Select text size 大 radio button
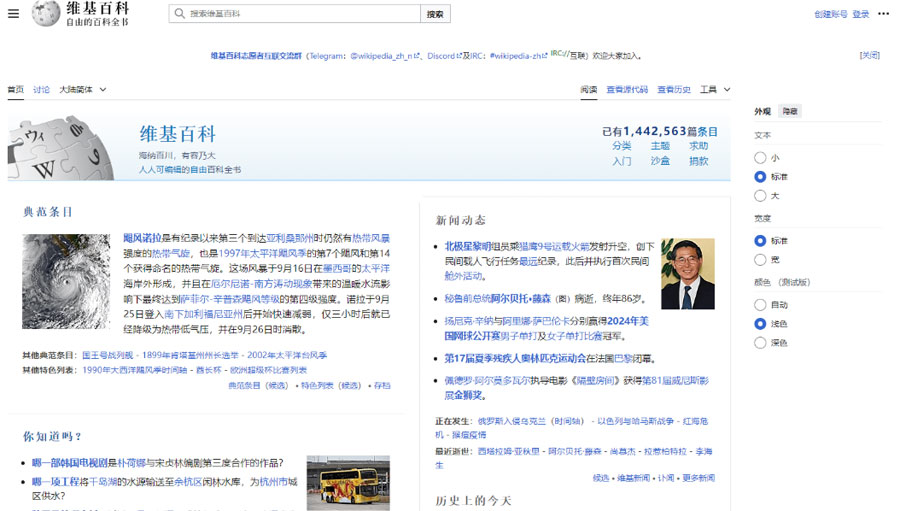Viewport: 900px width, 511px height. point(760,196)
